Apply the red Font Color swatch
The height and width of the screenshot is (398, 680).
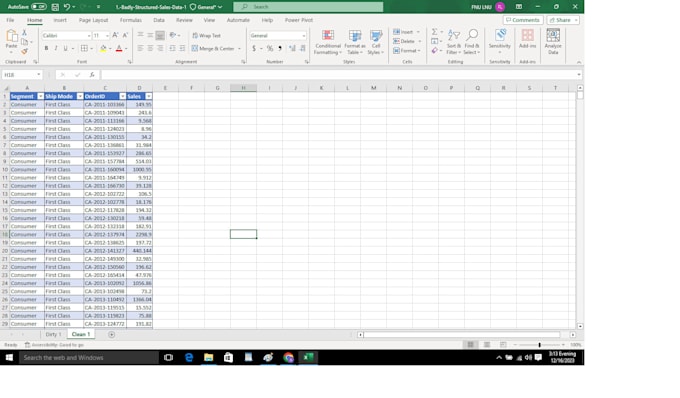[119, 48]
